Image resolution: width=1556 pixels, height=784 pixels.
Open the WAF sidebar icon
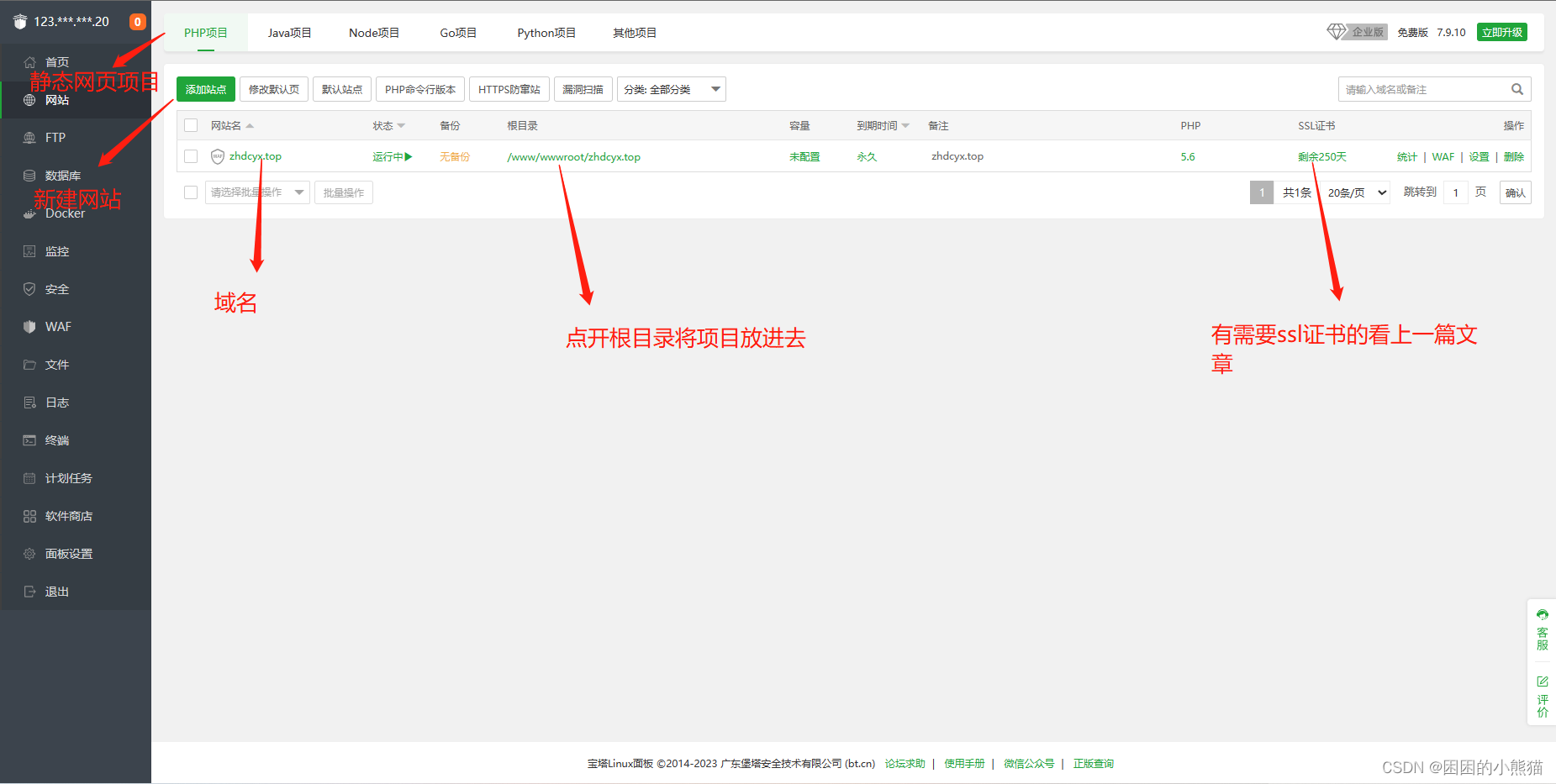29,327
